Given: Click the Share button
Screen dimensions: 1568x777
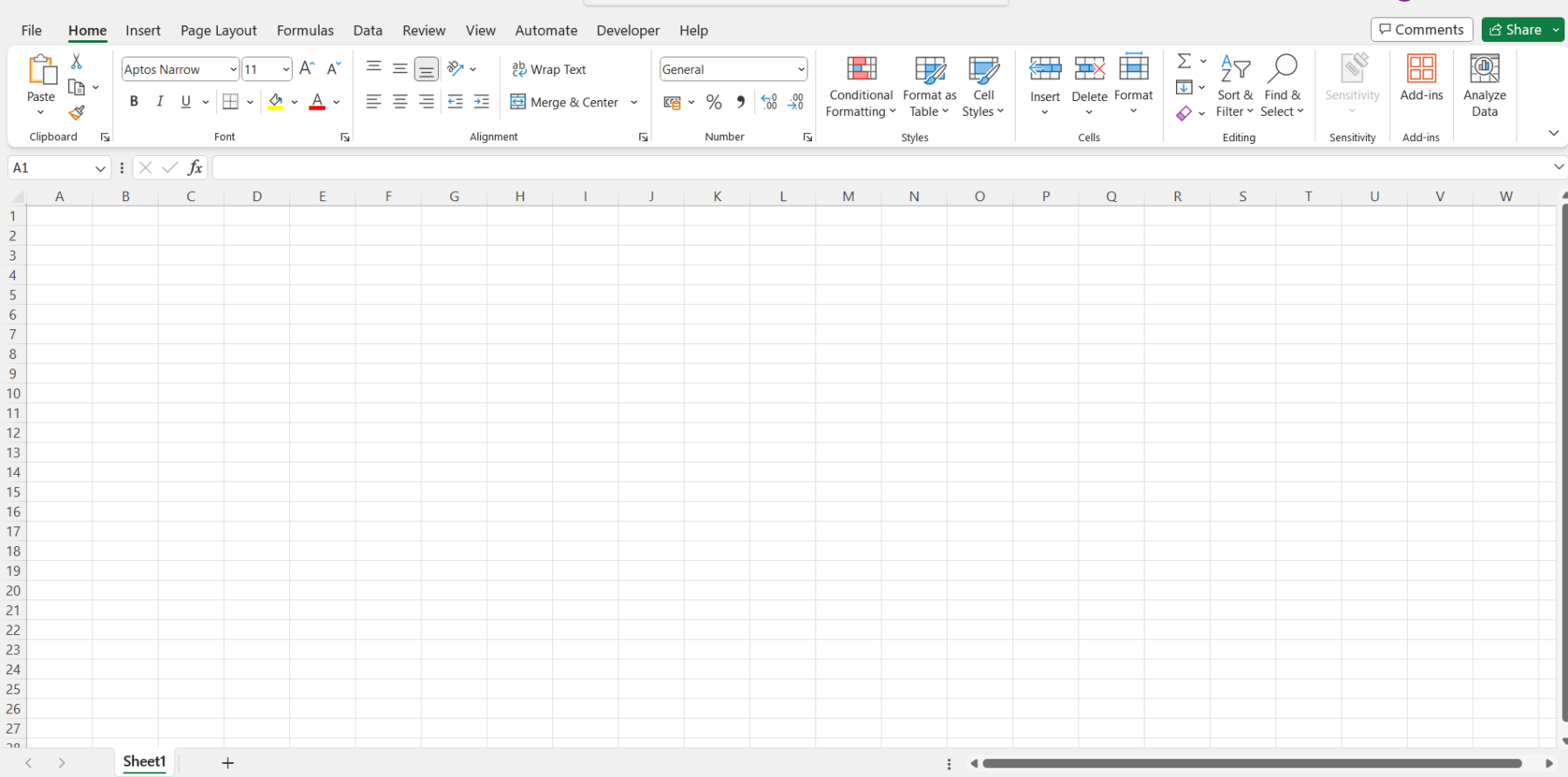Looking at the screenshot, I should pyautogui.click(x=1516, y=30).
